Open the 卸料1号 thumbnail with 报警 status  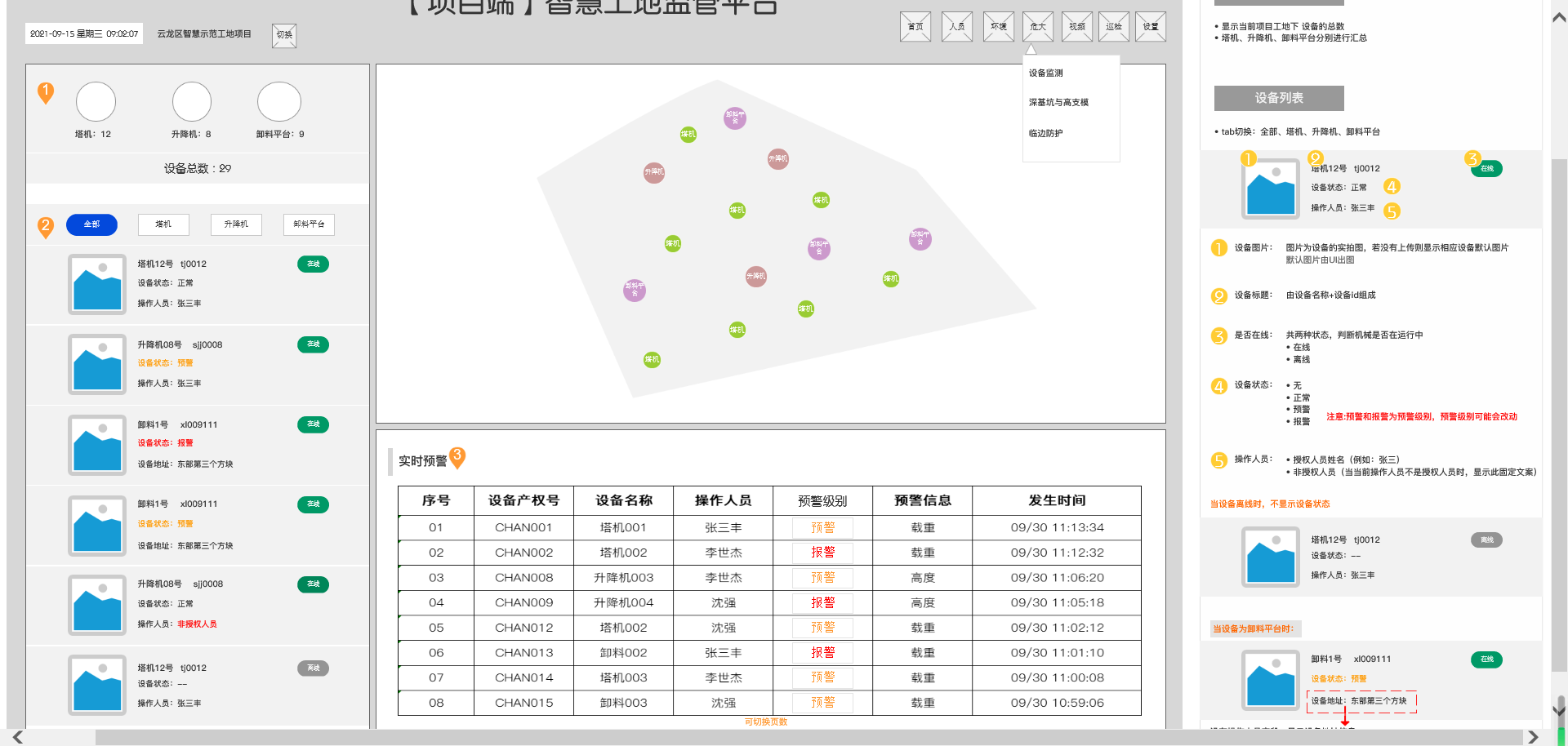point(97,445)
